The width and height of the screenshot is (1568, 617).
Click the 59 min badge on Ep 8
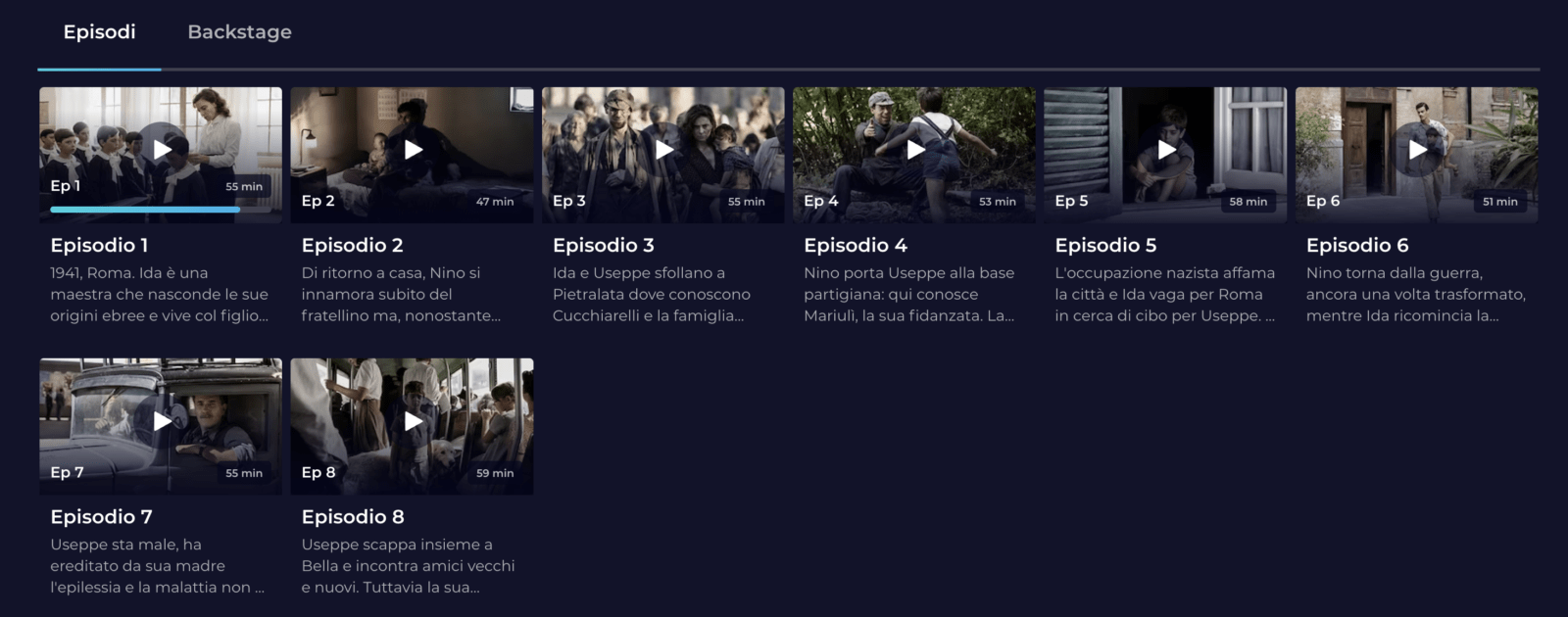pos(495,472)
